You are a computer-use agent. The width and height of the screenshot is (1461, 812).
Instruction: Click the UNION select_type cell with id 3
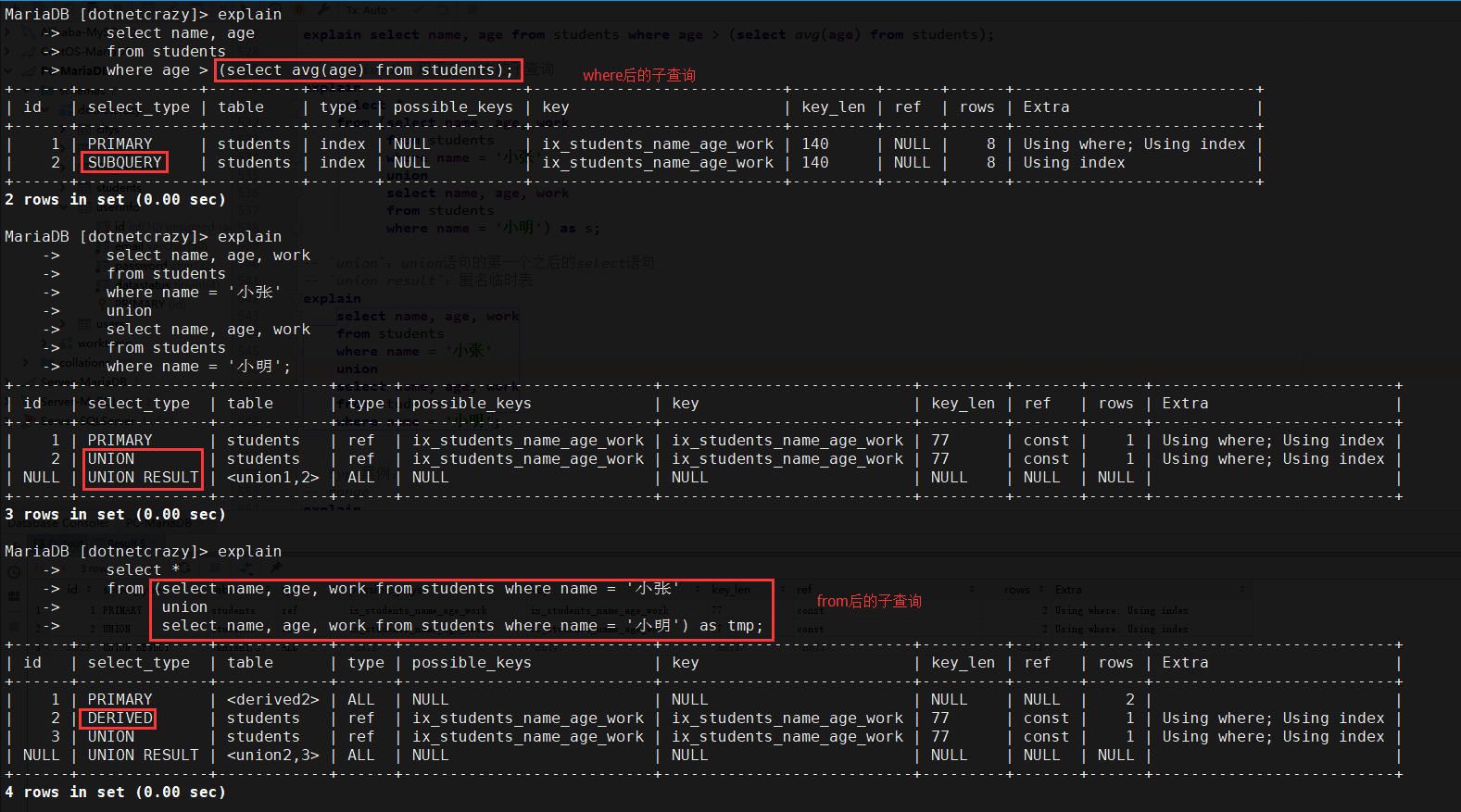point(110,737)
